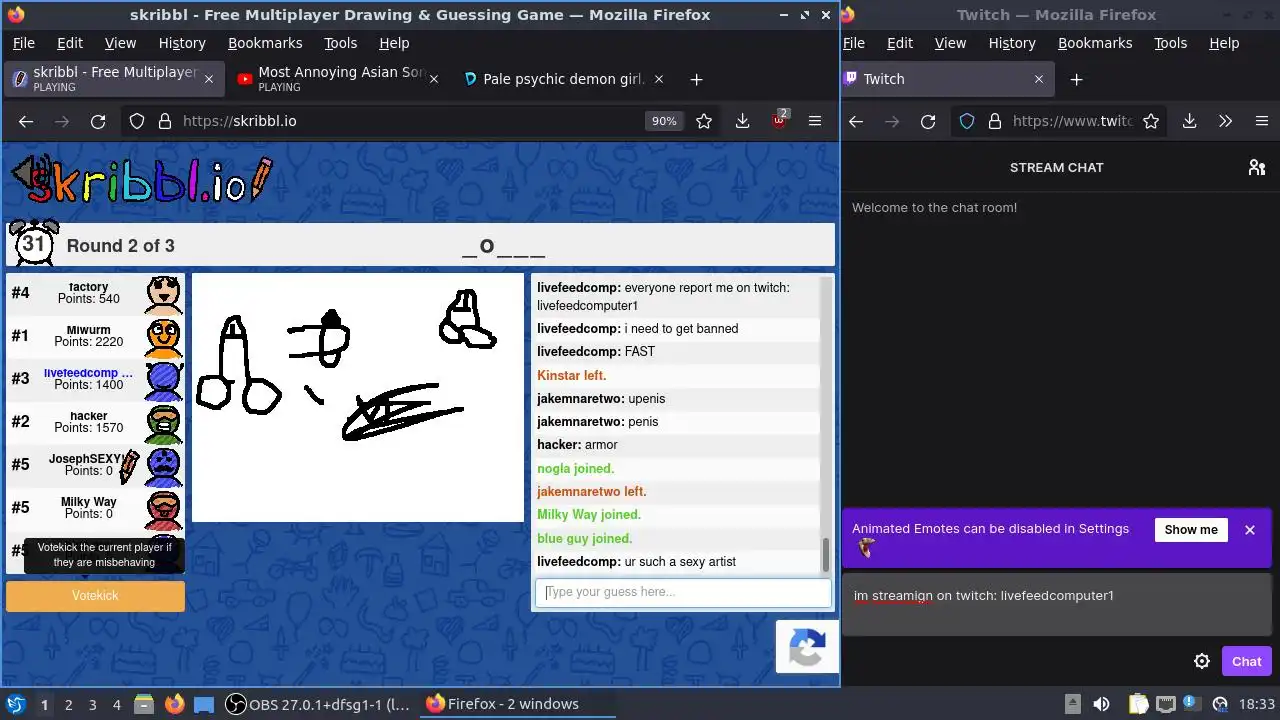Select the Milky Way player row
The width and height of the screenshot is (1280, 720).
pos(95,509)
